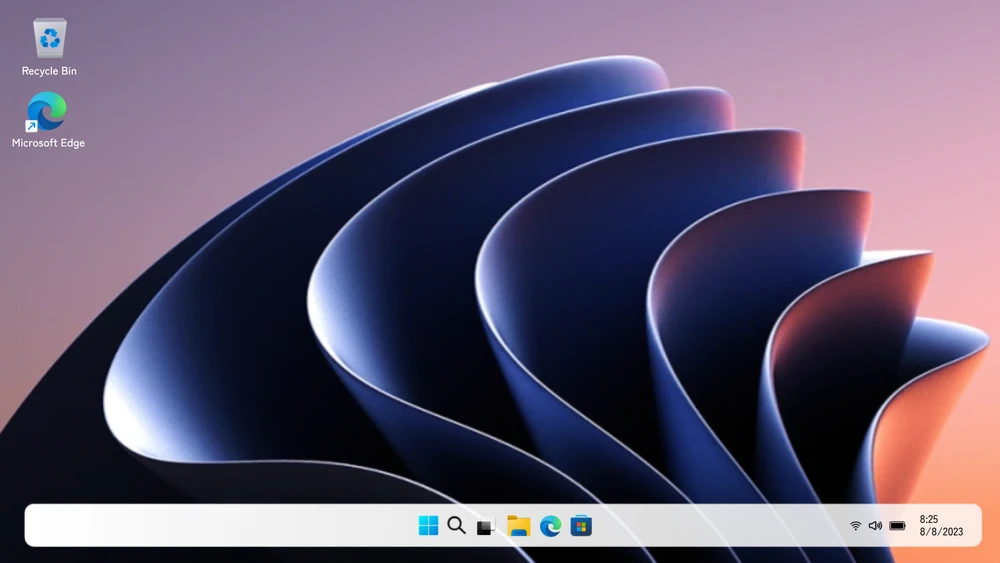Click the 'Microsoft Edge' label text
Image resolution: width=1000 pixels, height=563 pixels.
coord(48,143)
